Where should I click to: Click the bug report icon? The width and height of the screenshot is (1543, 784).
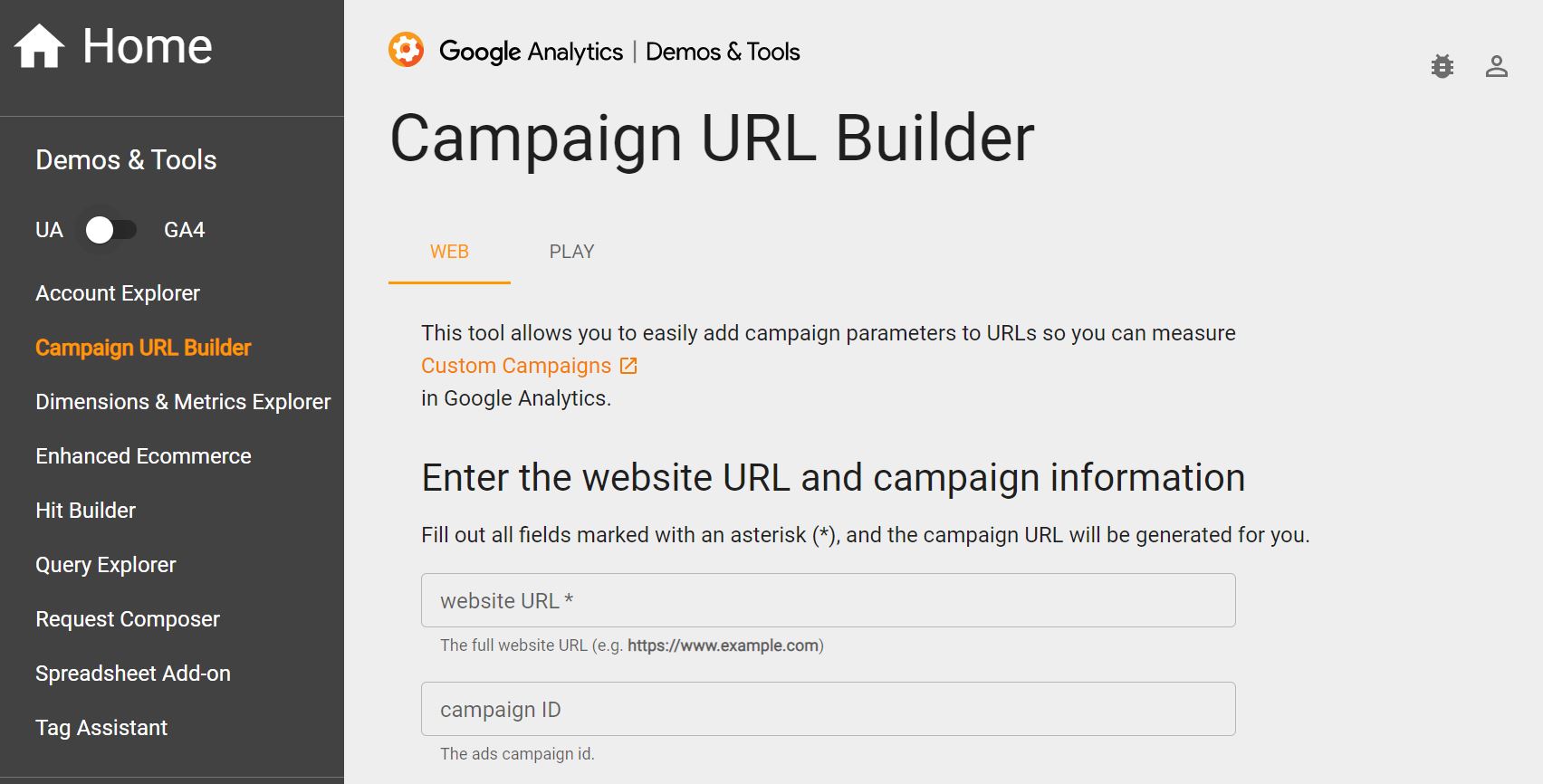[1442, 66]
